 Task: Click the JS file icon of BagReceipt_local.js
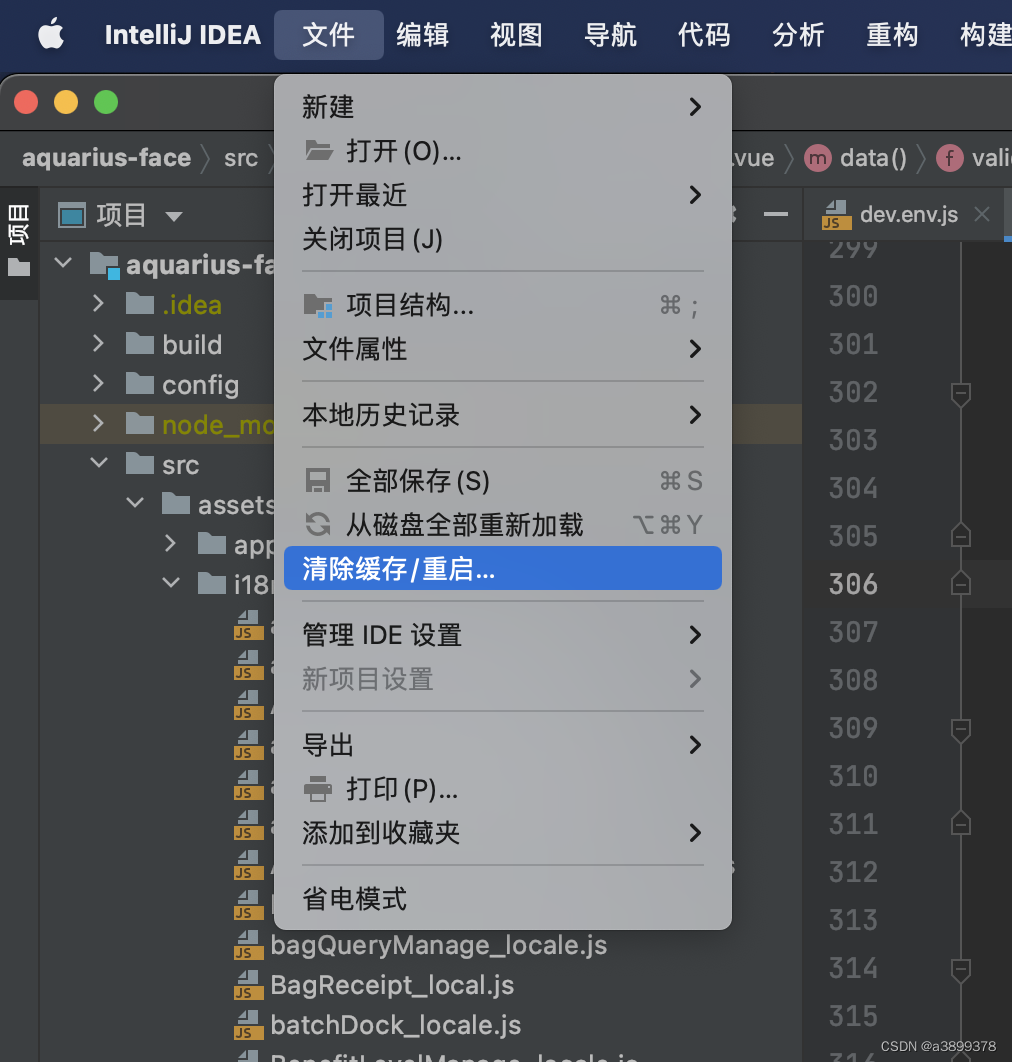246,985
